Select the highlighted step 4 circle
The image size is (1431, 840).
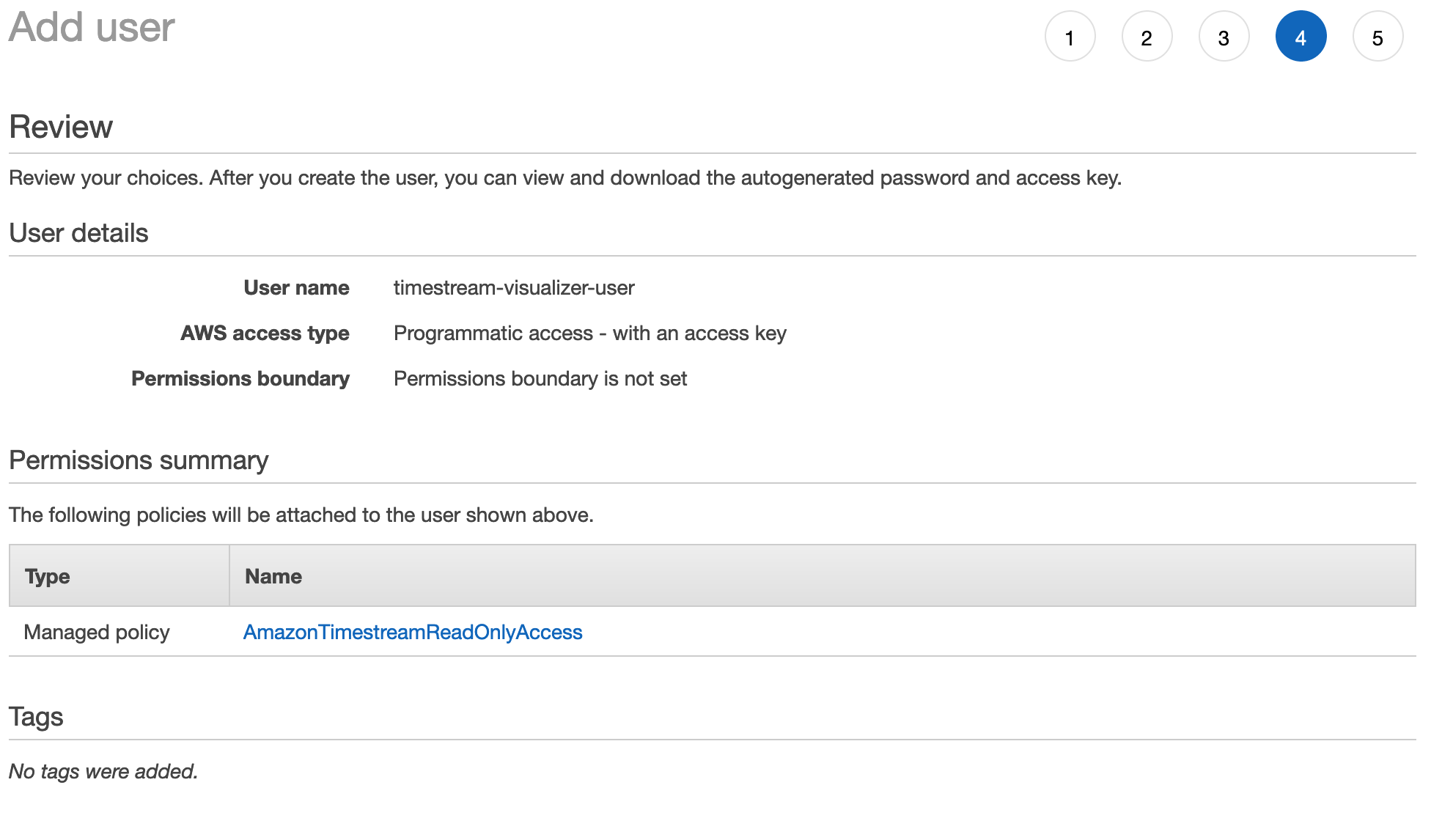(1301, 37)
